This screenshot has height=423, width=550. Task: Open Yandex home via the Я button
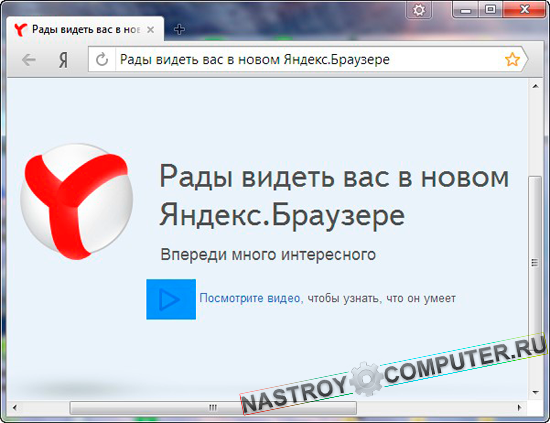(63, 60)
